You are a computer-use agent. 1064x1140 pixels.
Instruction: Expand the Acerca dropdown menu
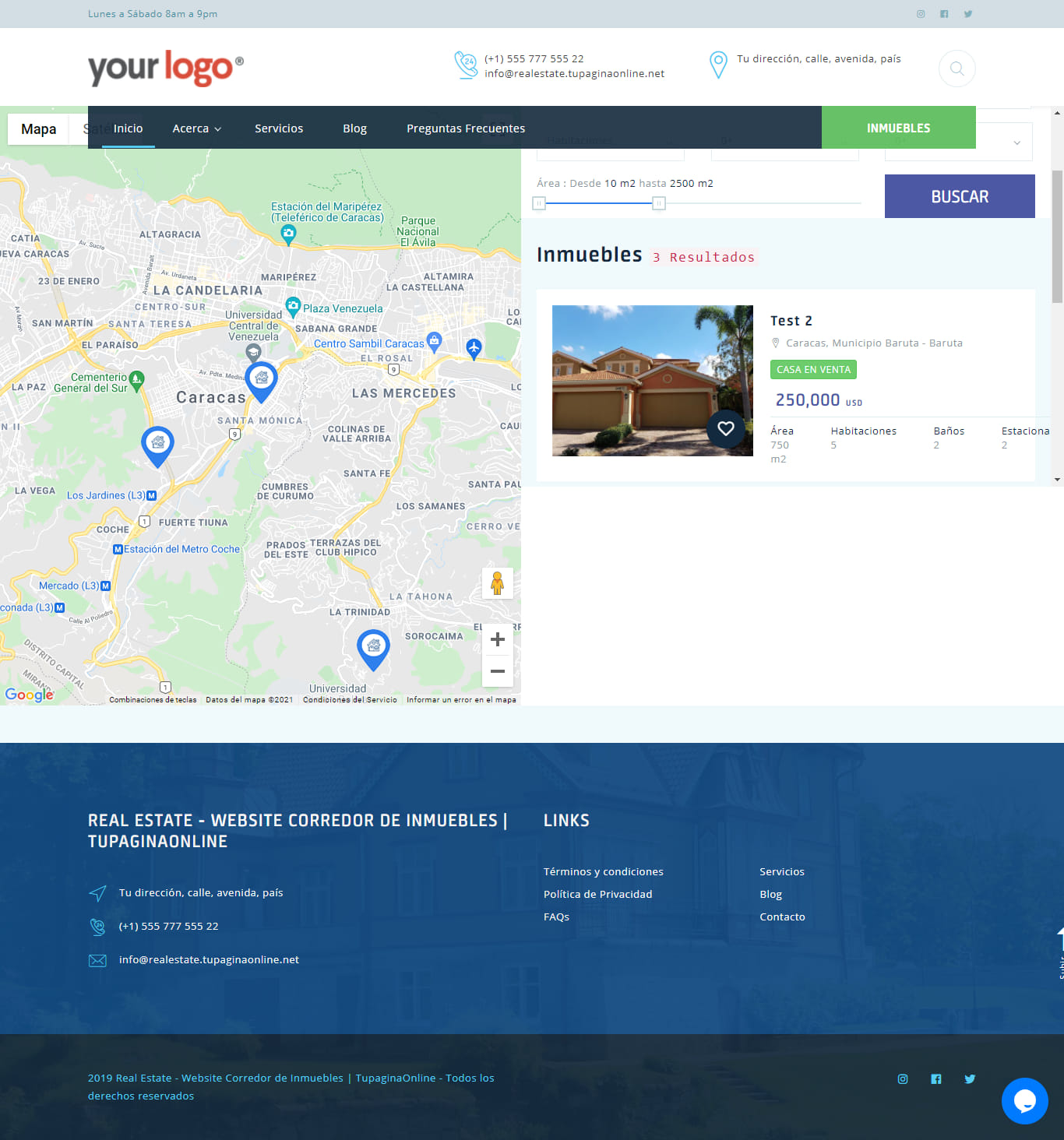click(196, 128)
